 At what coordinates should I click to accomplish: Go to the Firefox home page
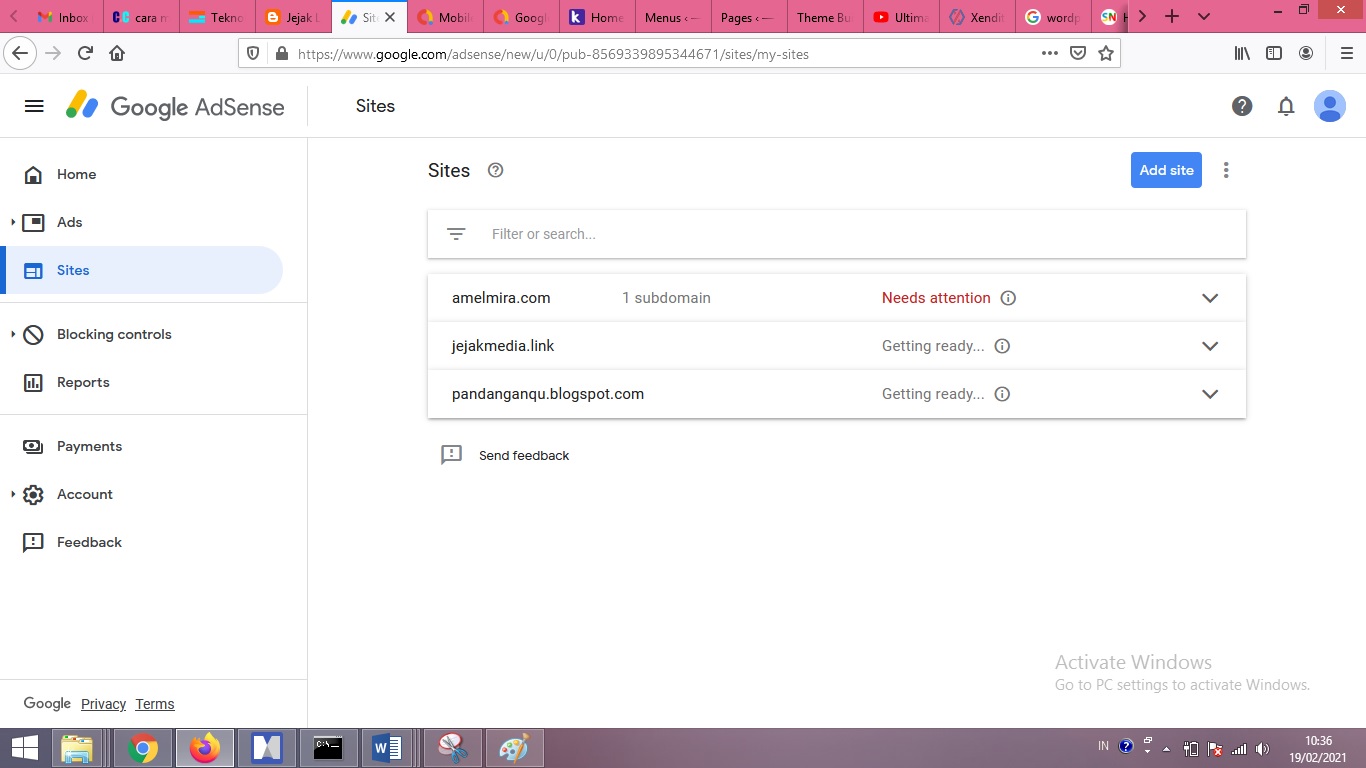[x=117, y=53]
